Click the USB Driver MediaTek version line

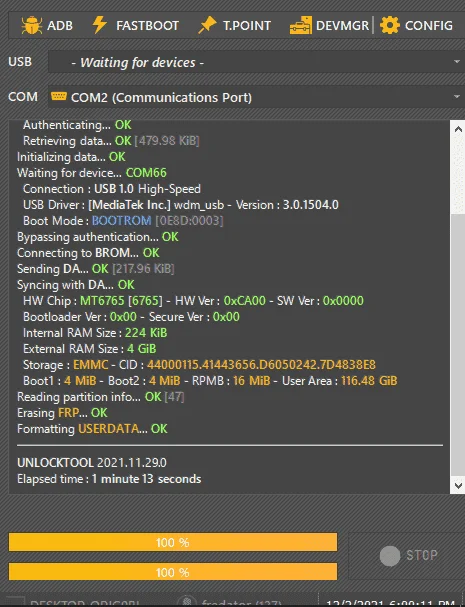pos(181,205)
